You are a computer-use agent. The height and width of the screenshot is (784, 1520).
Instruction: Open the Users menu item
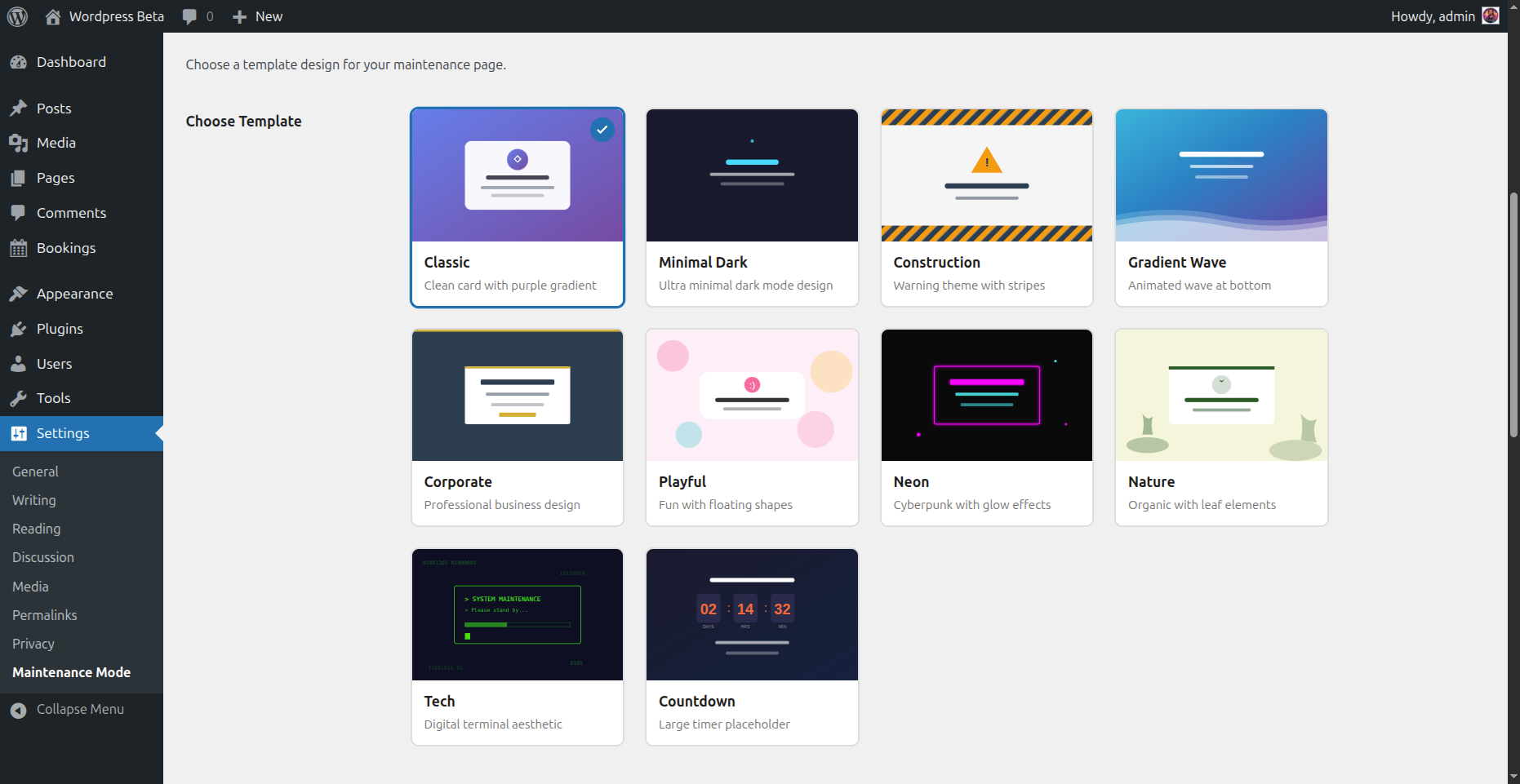pyautogui.click(x=54, y=364)
